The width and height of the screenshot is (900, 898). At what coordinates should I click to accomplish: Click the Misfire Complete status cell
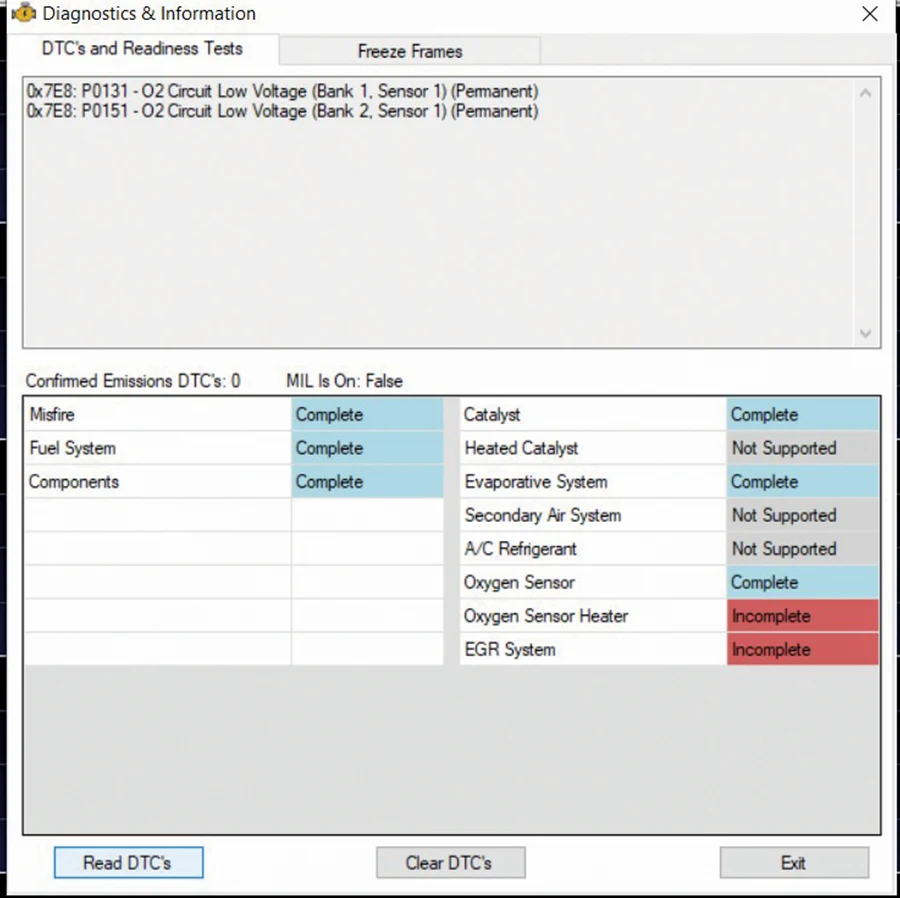pos(366,414)
